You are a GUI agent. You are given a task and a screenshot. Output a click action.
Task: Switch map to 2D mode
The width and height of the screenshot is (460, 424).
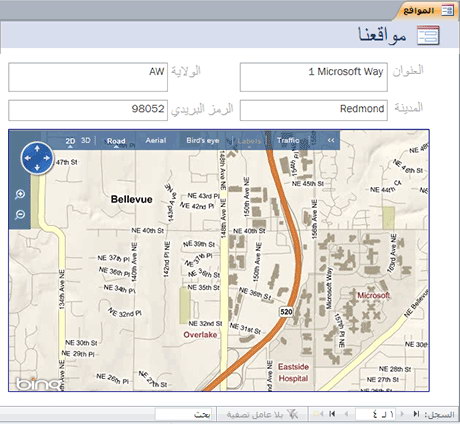pos(70,141)
